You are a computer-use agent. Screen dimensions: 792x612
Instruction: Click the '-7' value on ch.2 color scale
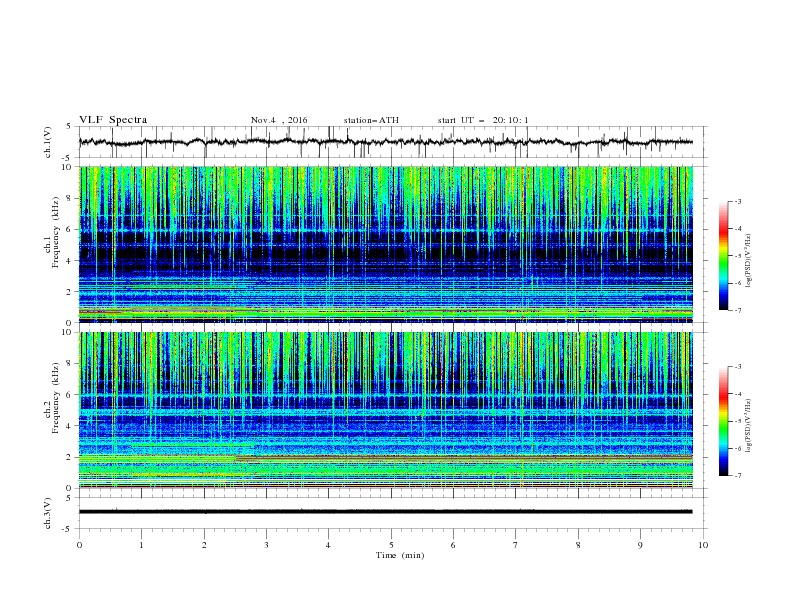pyautogui.click(x=737, y=476)
